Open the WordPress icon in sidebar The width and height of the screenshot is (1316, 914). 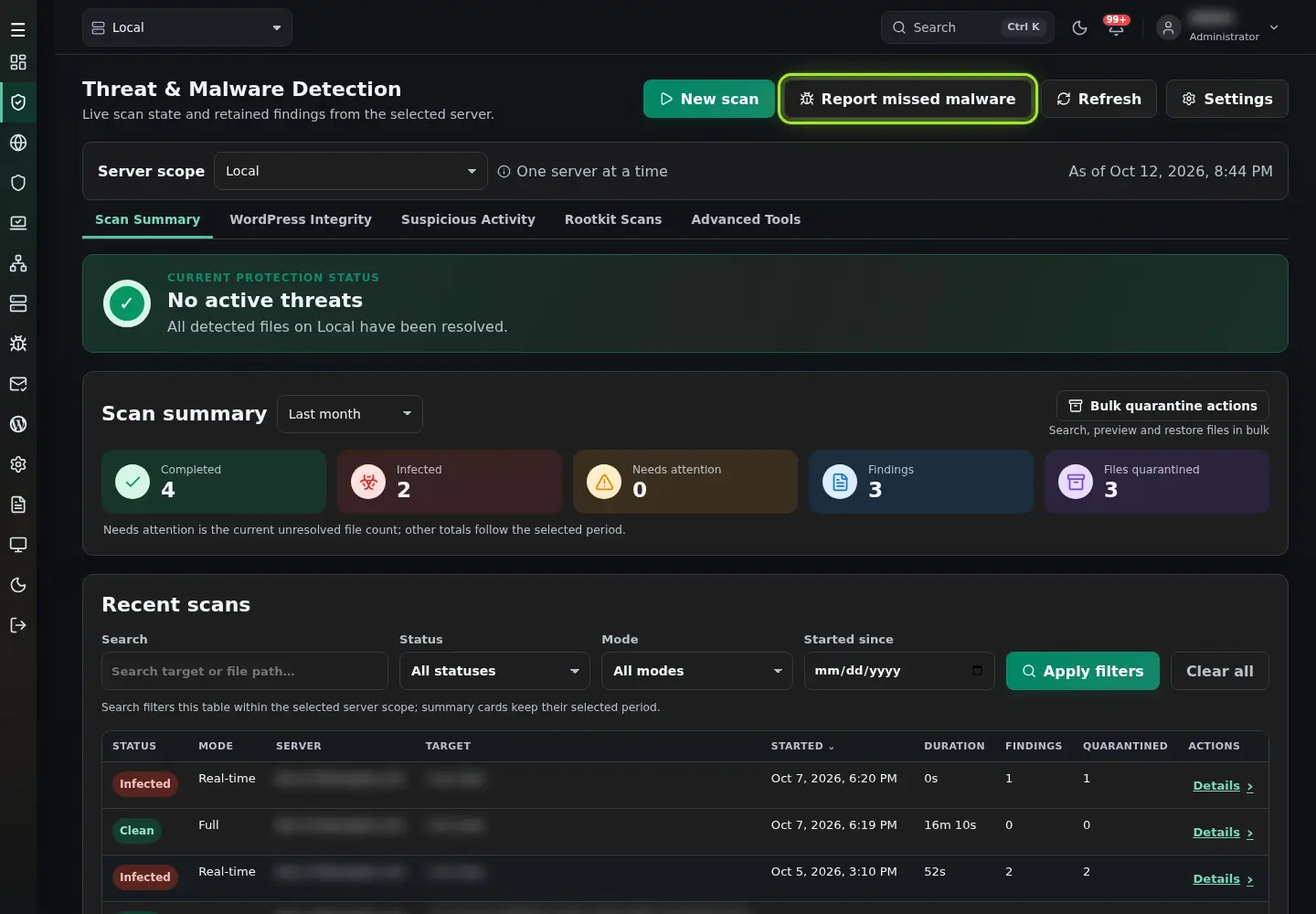click(18, 424)
